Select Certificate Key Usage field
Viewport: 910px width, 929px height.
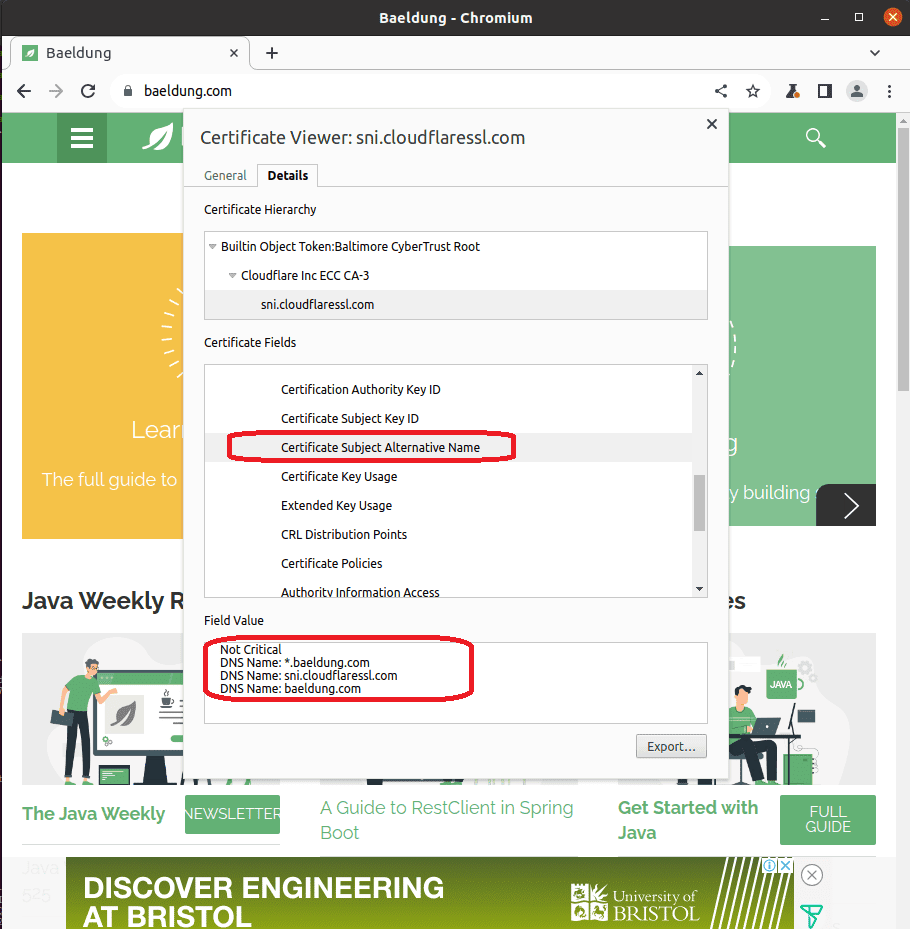click(x=339, y=477)
